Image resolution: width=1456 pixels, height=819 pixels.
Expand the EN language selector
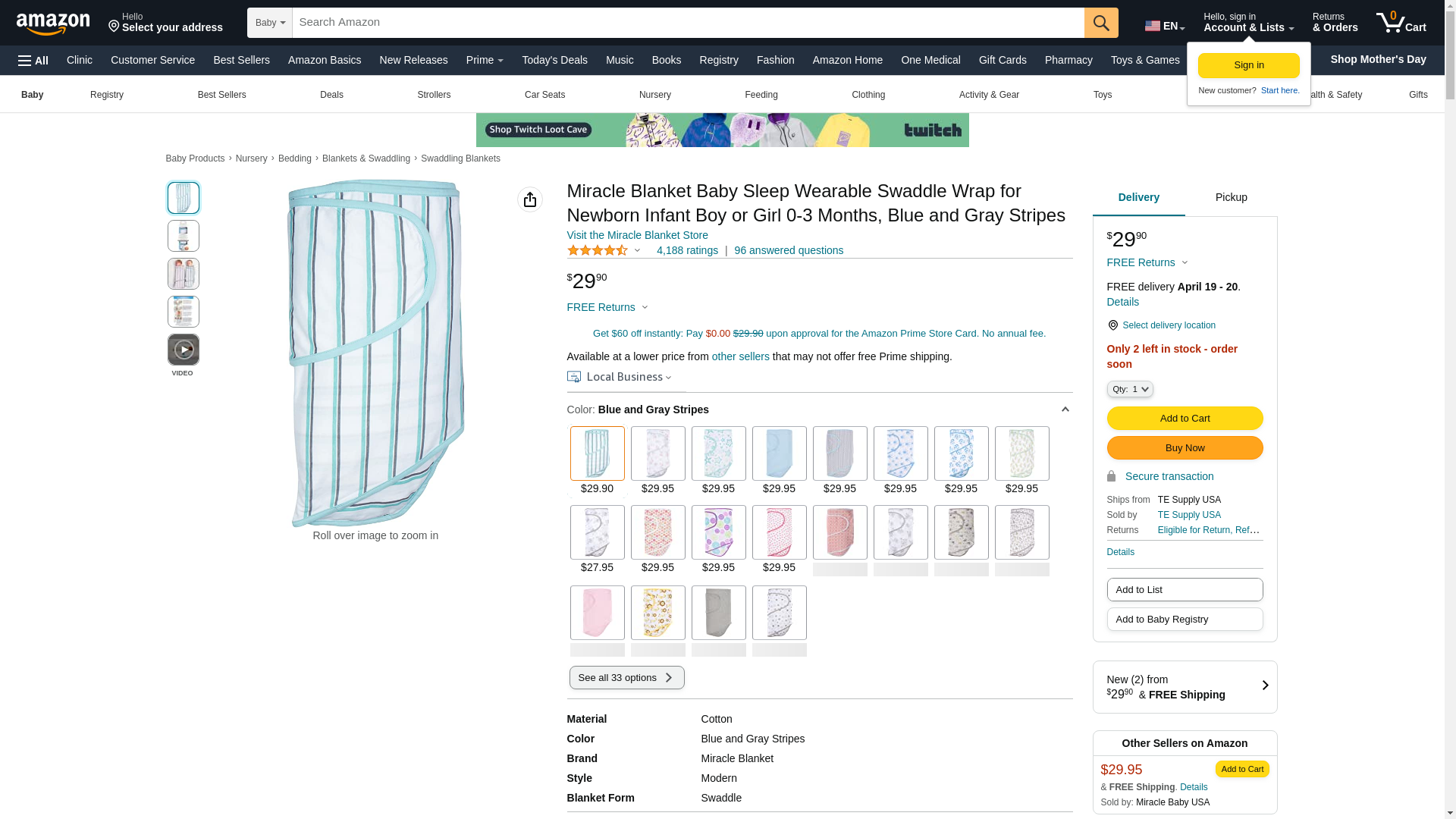pos(1164,26)
